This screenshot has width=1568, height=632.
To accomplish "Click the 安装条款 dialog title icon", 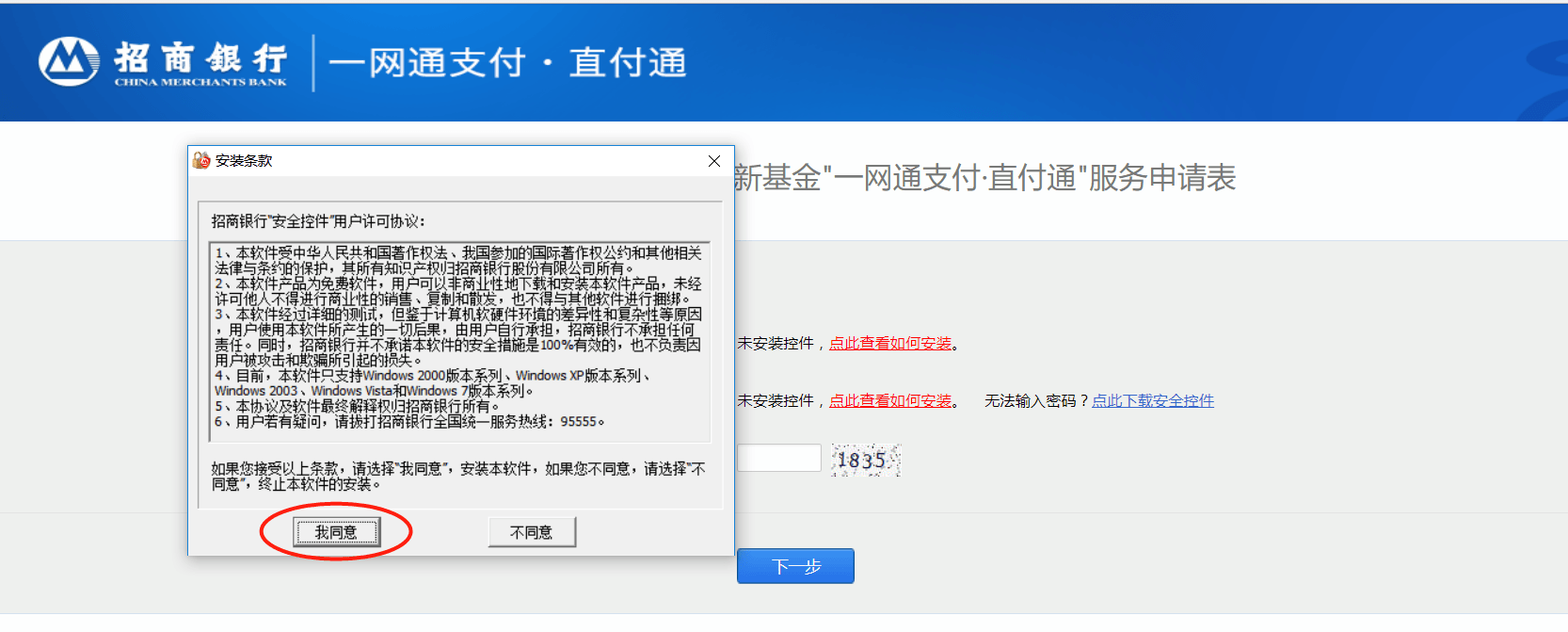I will coord(201,161).
